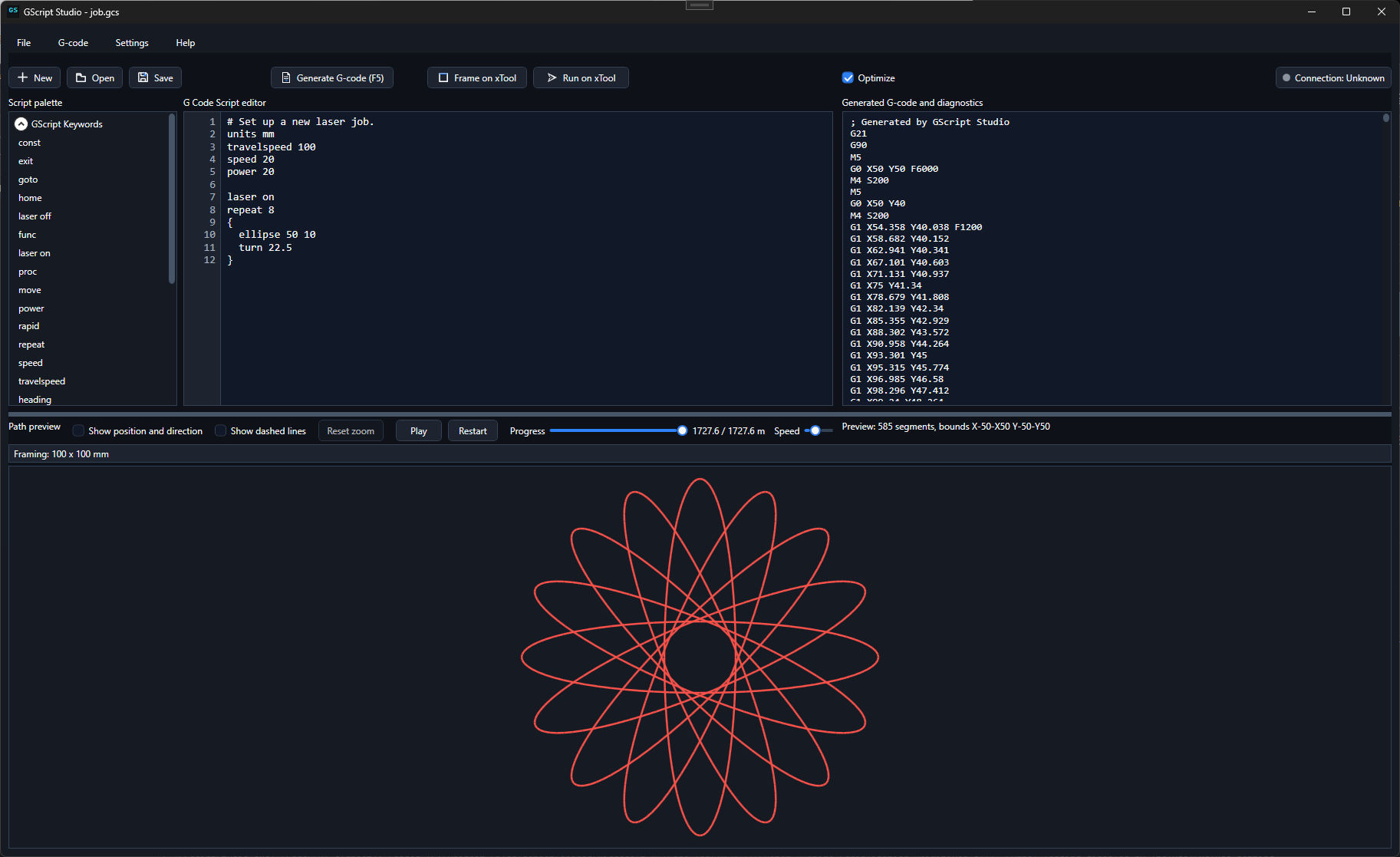Click the Connection: Unknown button
Screen dimensions: 1400x857
pyautogui.click(x=1333, y=77)
